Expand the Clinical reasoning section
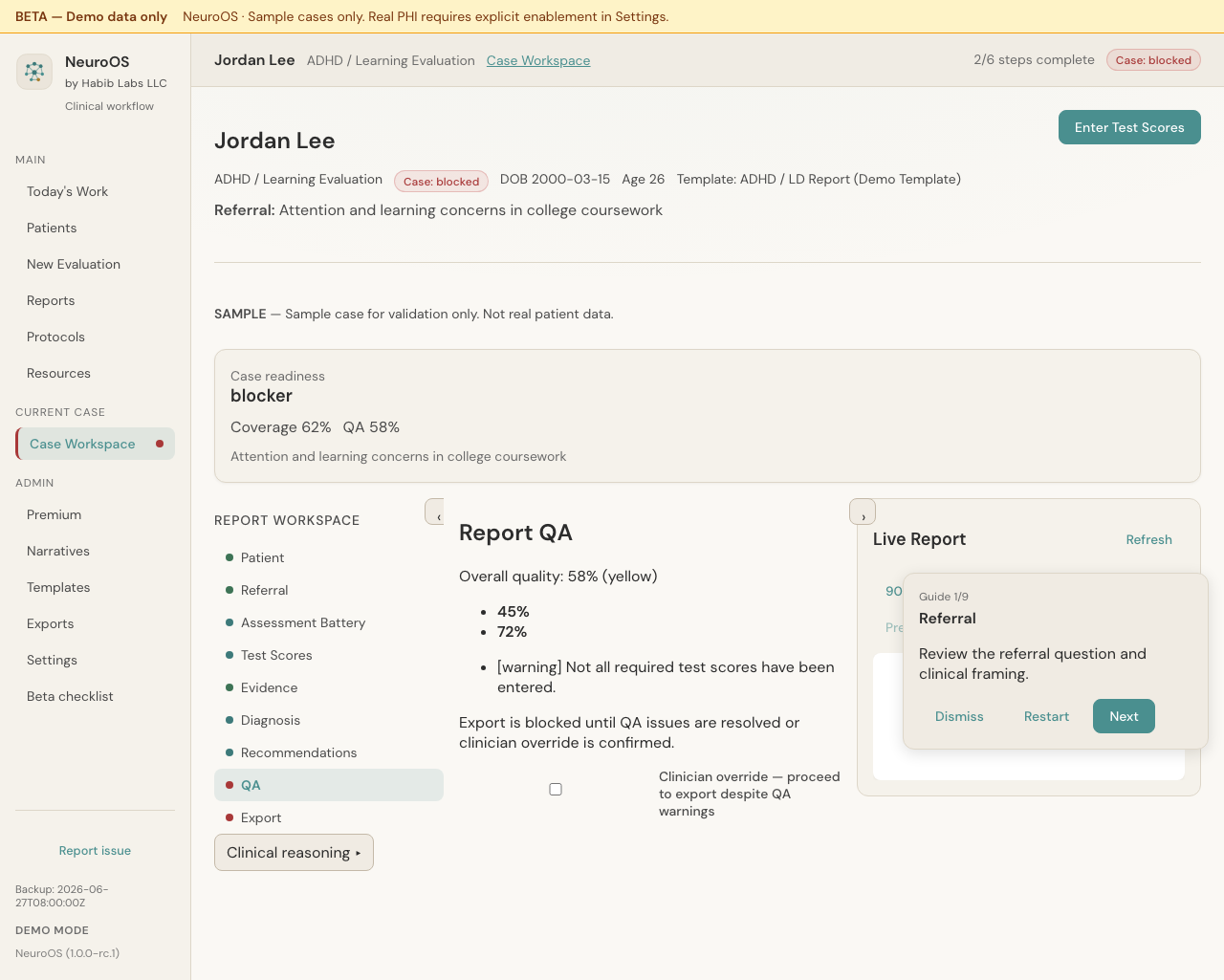The height and width of the screenshot is (980, 1224). [x=294, y=853]
